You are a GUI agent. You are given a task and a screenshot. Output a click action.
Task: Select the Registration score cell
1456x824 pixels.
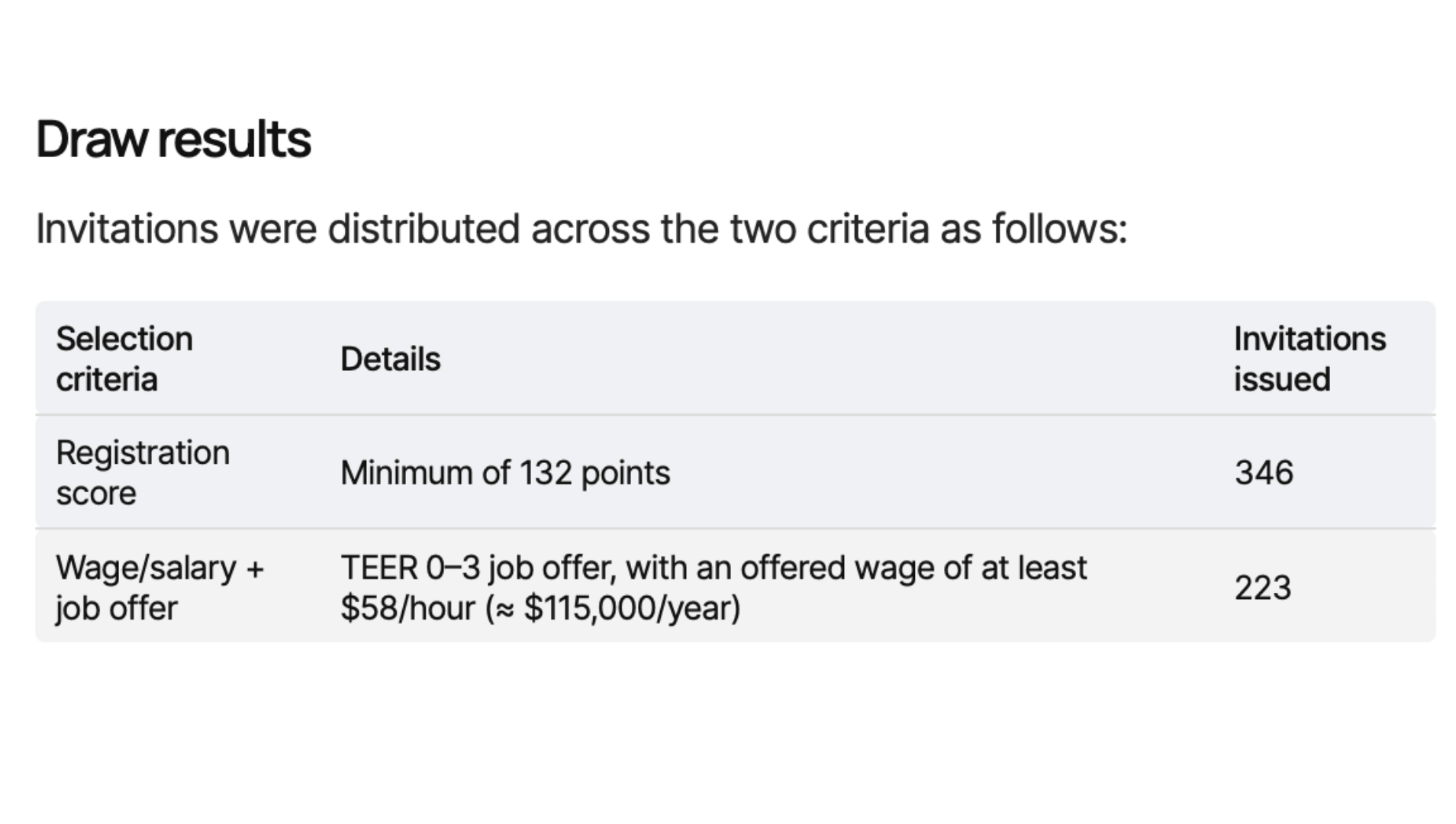[x=143, y=473]
